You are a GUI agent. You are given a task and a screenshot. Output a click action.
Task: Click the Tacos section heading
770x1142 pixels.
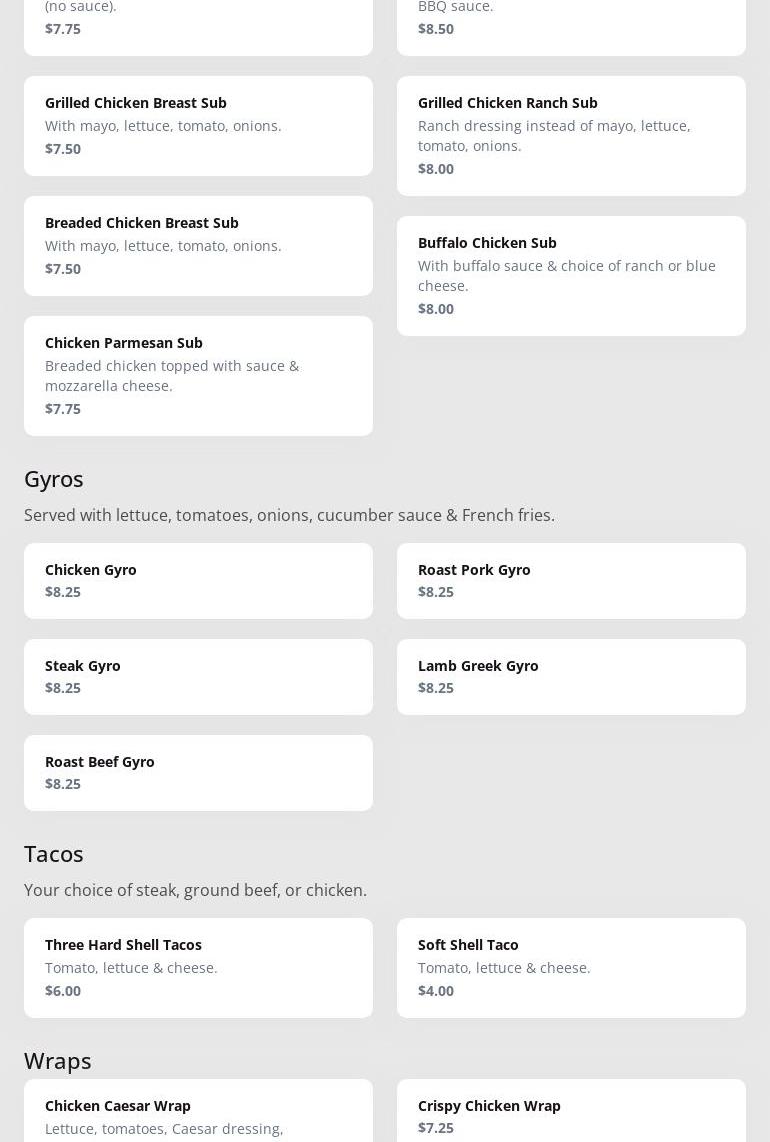(54, 854)
